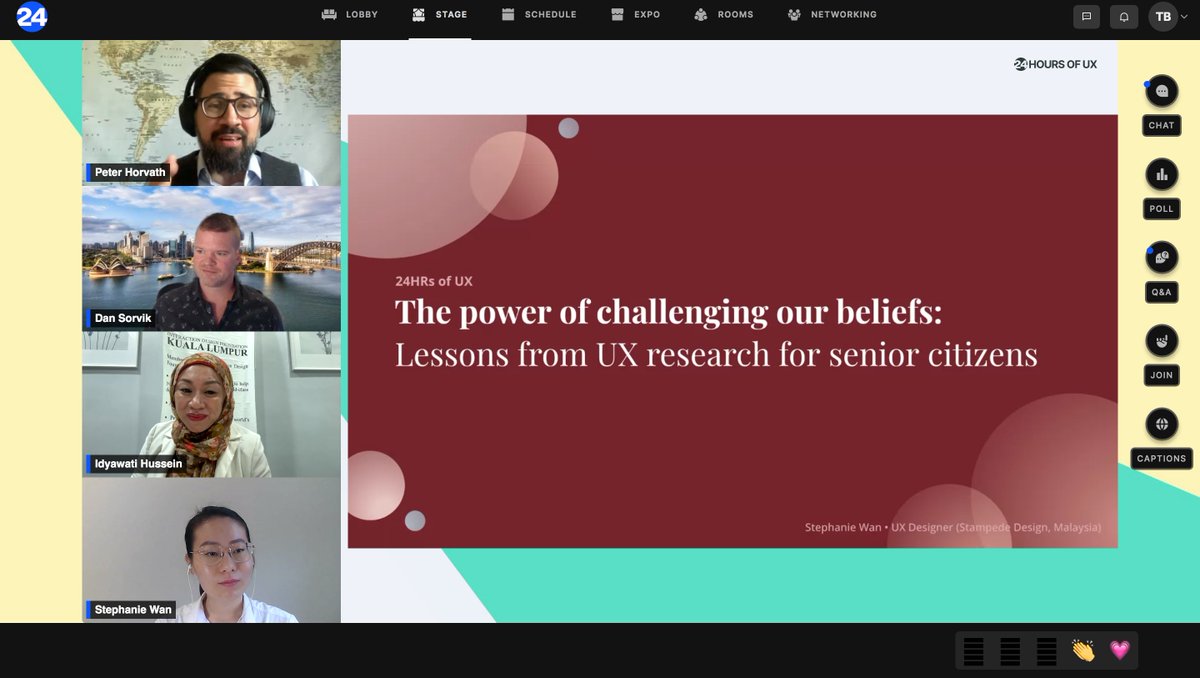Click the '24HRs of UX' slide label
Screen dimensions: 1200x678
(434, 281)
